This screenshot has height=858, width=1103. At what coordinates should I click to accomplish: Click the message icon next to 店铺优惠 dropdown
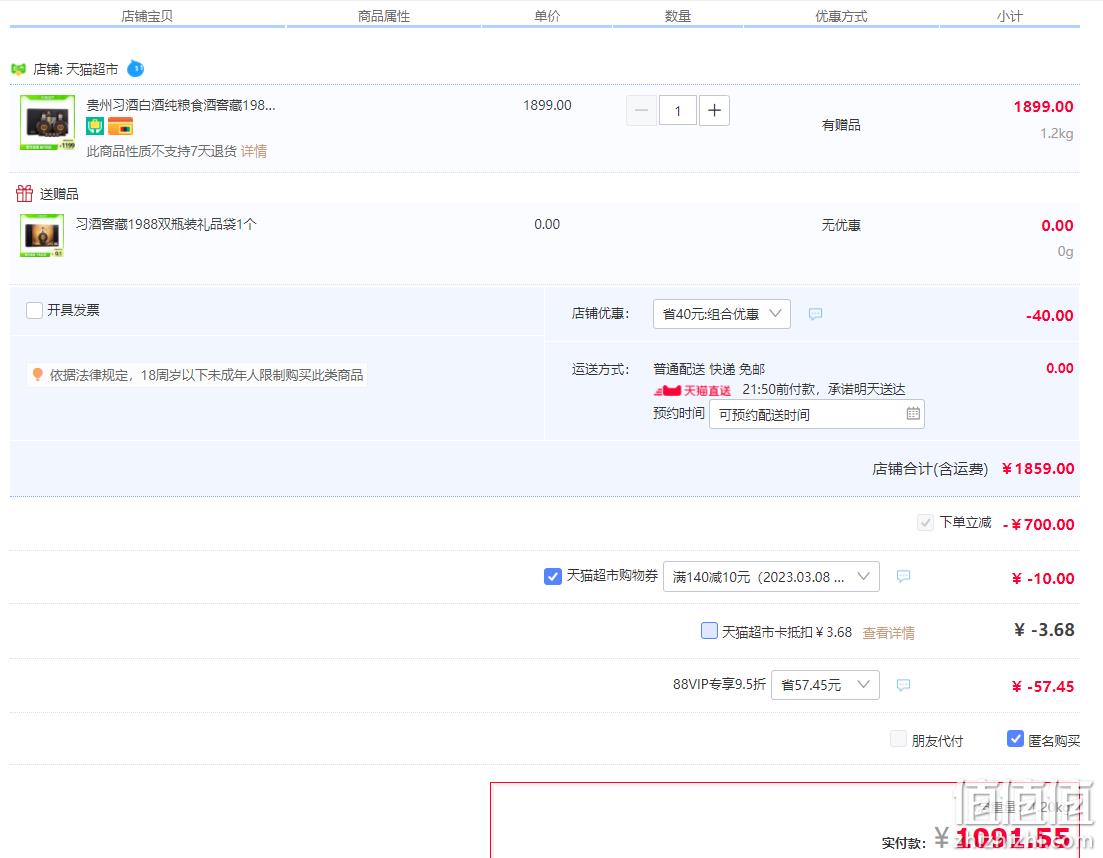tap(815, 314)
